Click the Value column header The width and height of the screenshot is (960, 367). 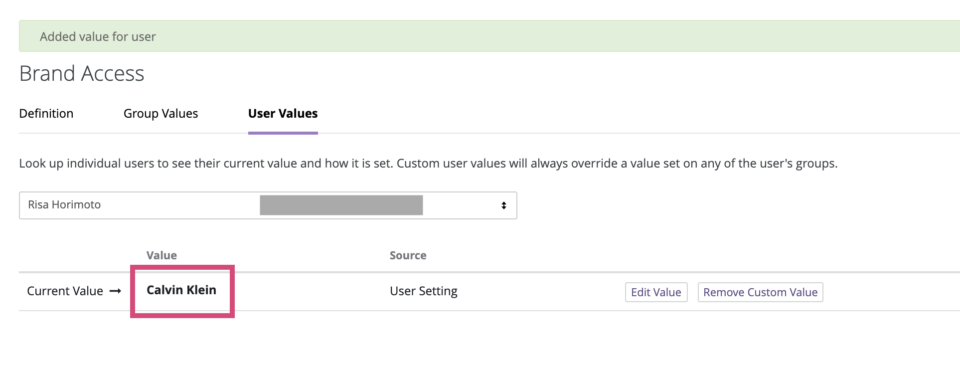pyautogui.click(x=162, y=255)
